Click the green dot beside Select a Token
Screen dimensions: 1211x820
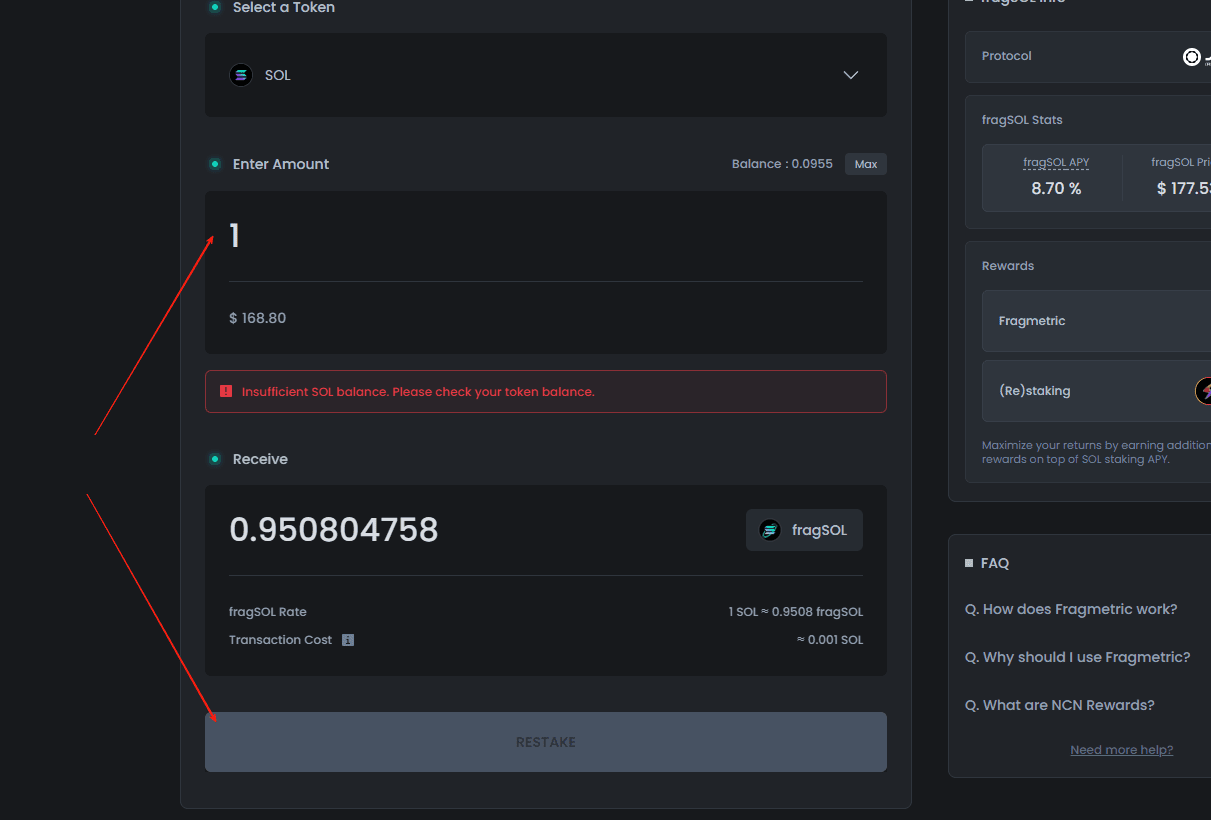coord(215,7)
